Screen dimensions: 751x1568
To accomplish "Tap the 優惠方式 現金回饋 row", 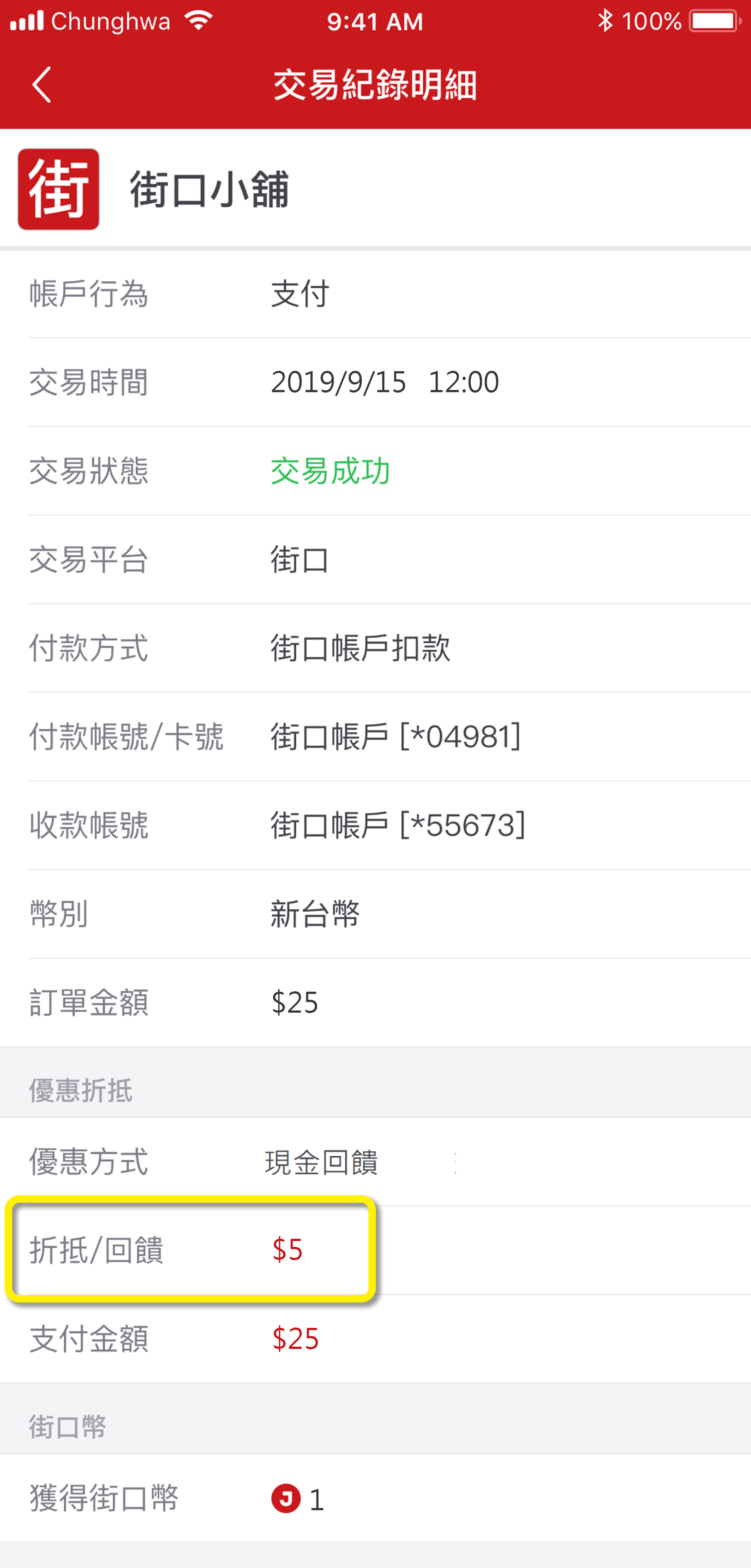I will coord(375,1161).
